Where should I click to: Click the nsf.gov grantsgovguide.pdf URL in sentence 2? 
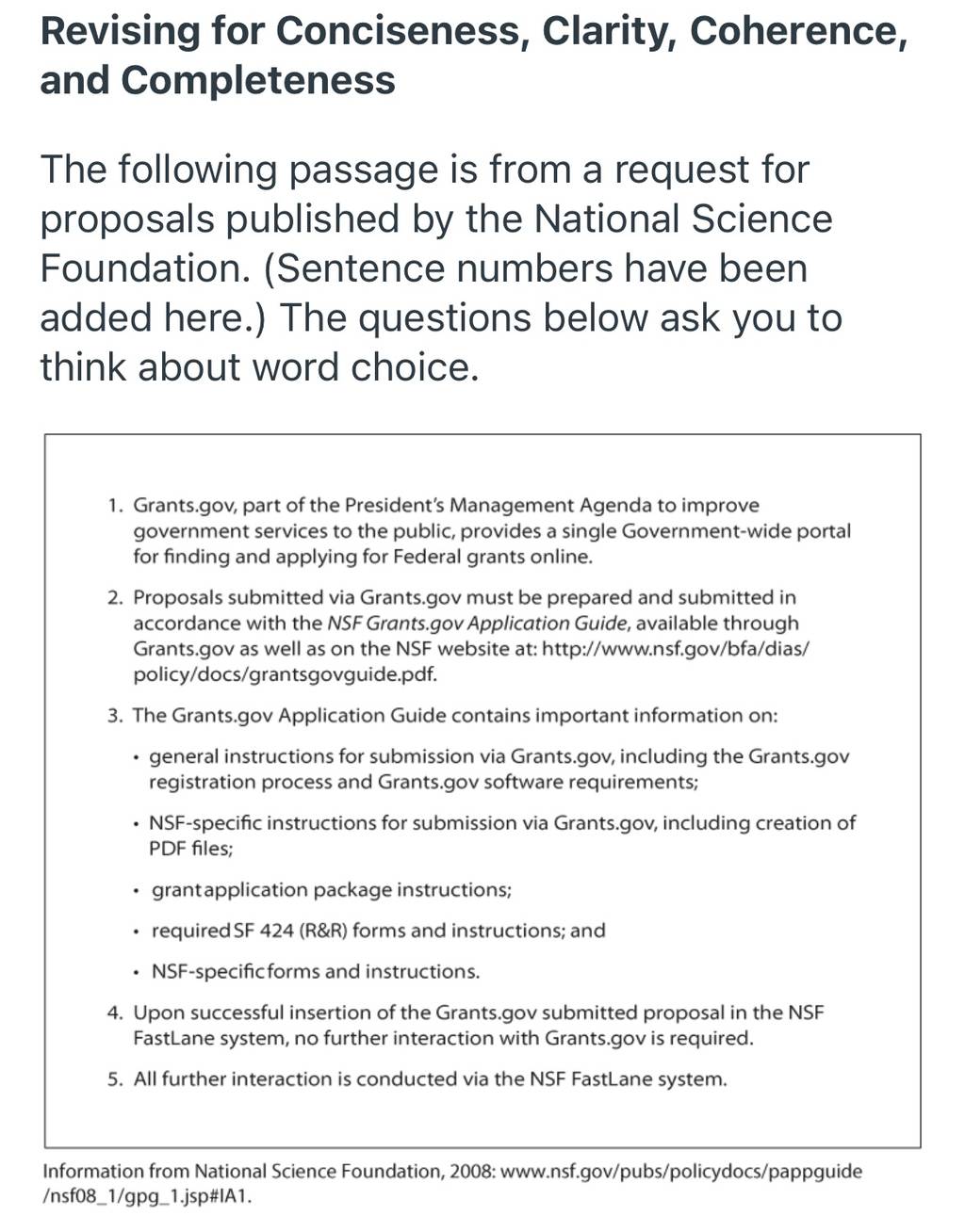(471, 661)
